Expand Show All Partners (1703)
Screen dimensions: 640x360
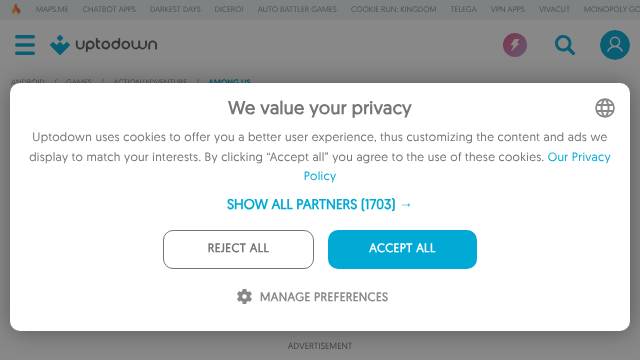coord(319,204)
